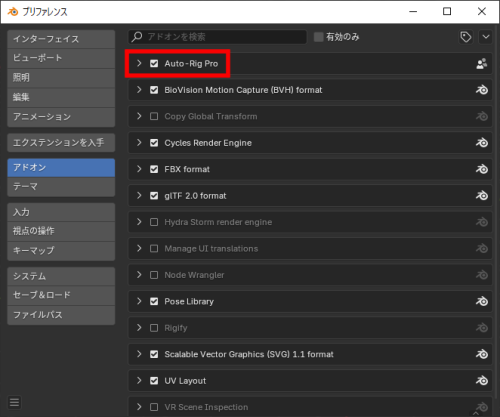Click the Blender icon on Pose Library row

pos(482,301)
